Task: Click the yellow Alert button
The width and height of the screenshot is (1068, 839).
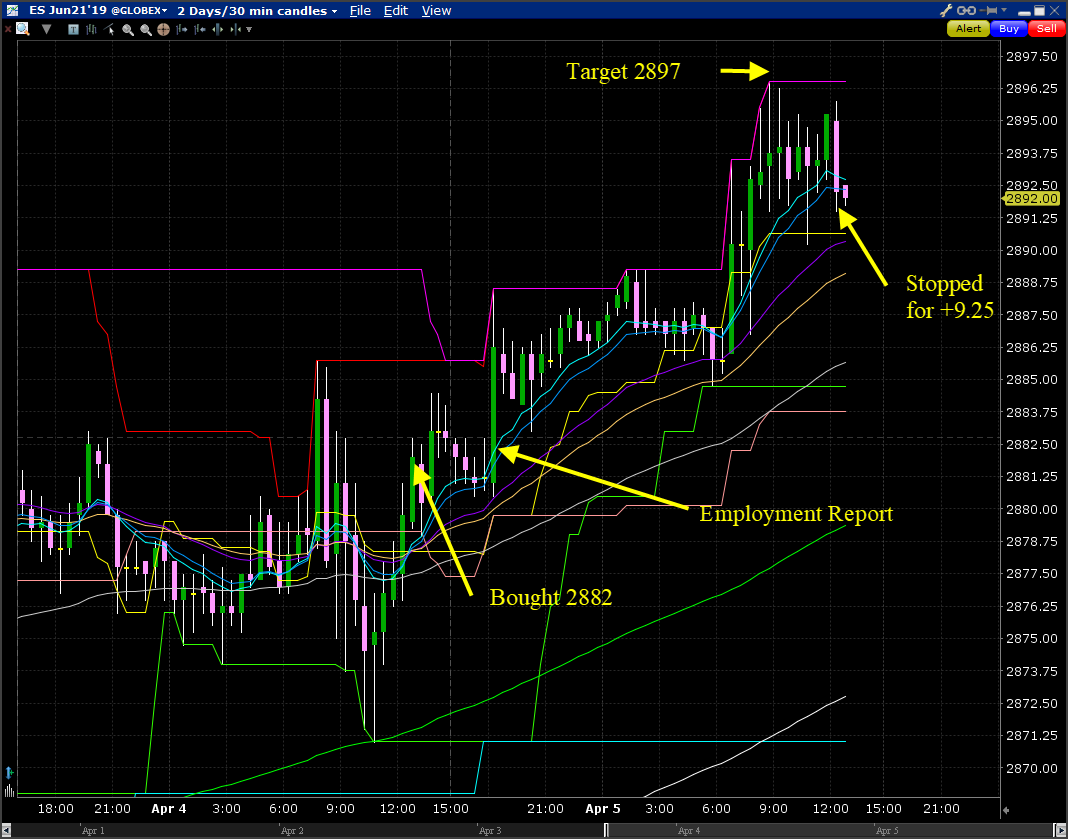Action: [968, 29]
